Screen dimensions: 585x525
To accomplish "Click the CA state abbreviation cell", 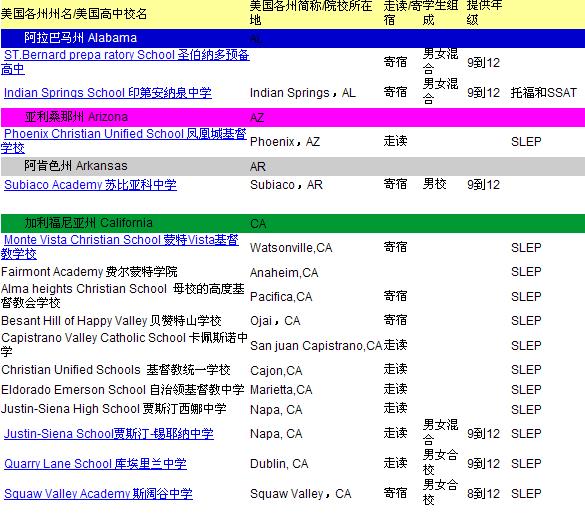I will click(258, 224).
